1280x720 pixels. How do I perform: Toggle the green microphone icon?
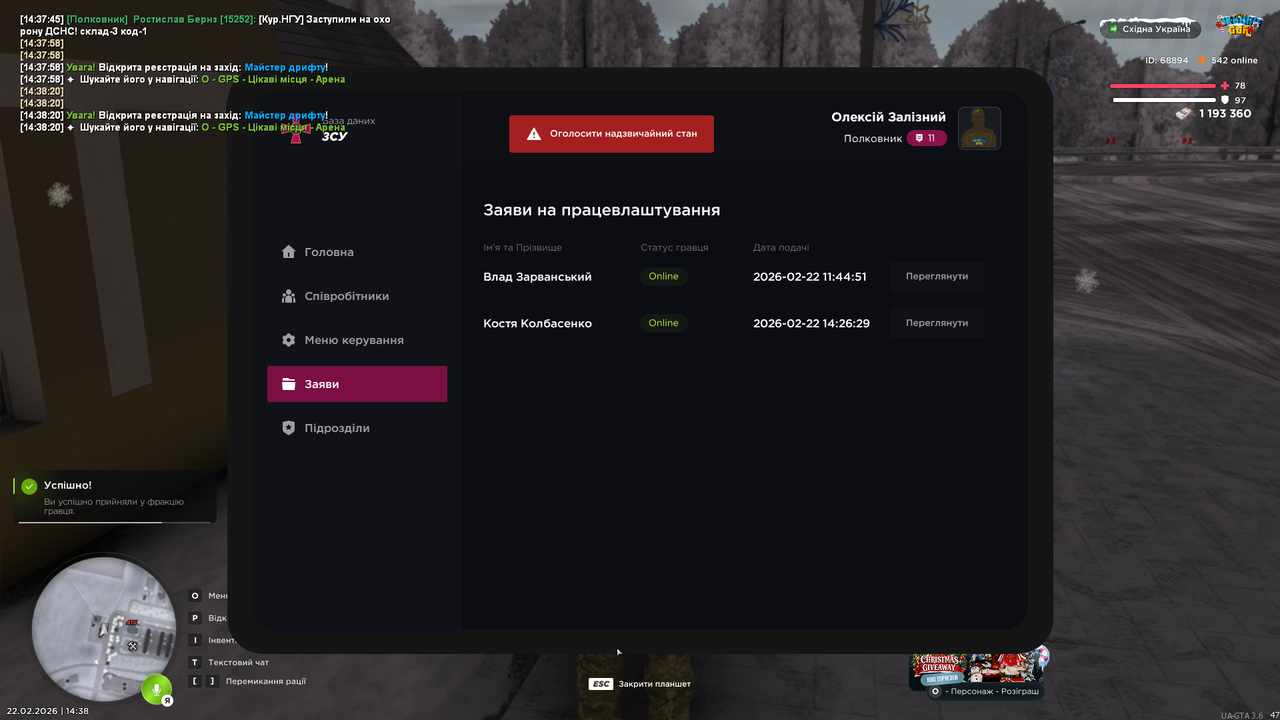(x=155, y=688)
